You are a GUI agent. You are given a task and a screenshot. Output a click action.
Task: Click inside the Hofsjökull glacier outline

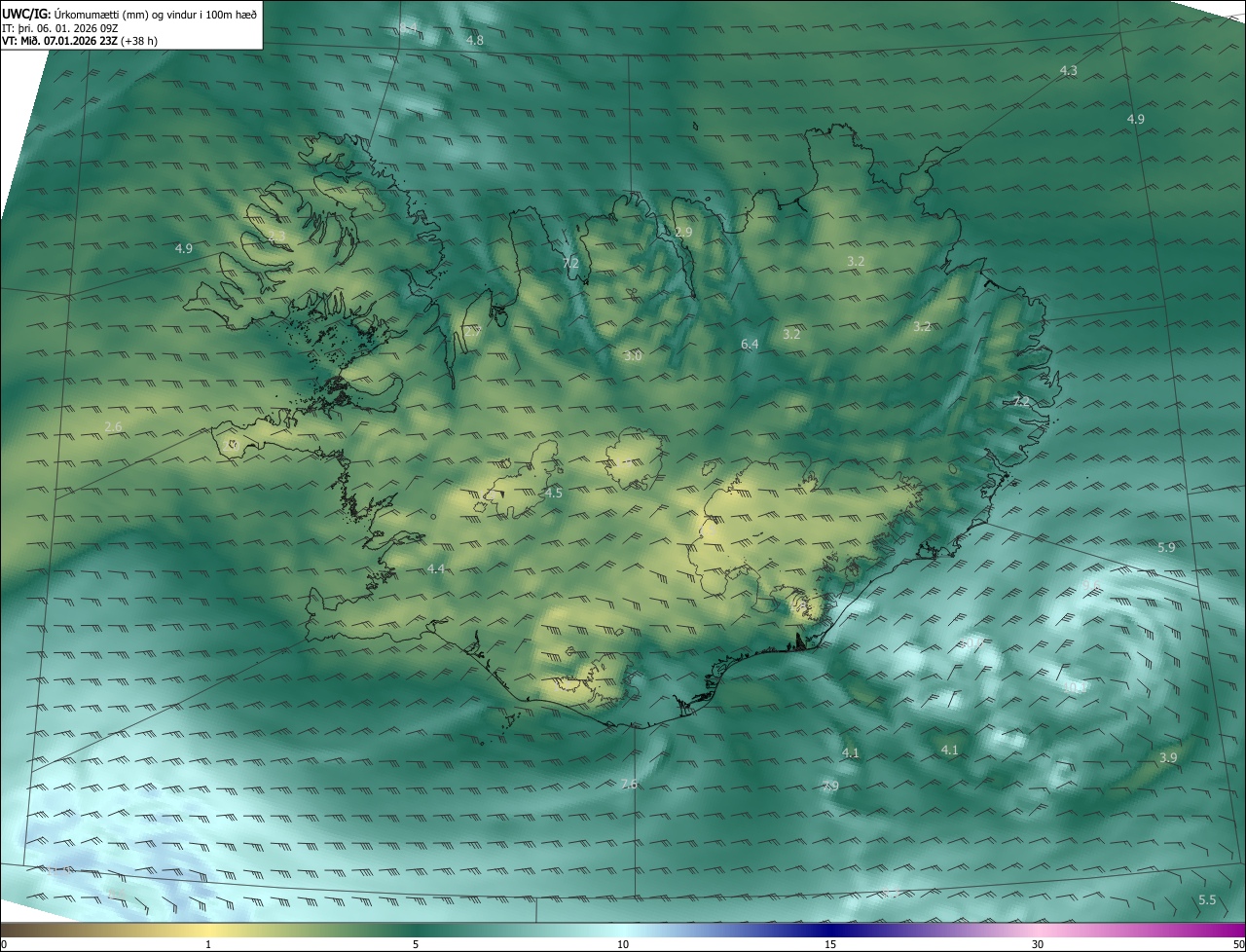point(635,459)
